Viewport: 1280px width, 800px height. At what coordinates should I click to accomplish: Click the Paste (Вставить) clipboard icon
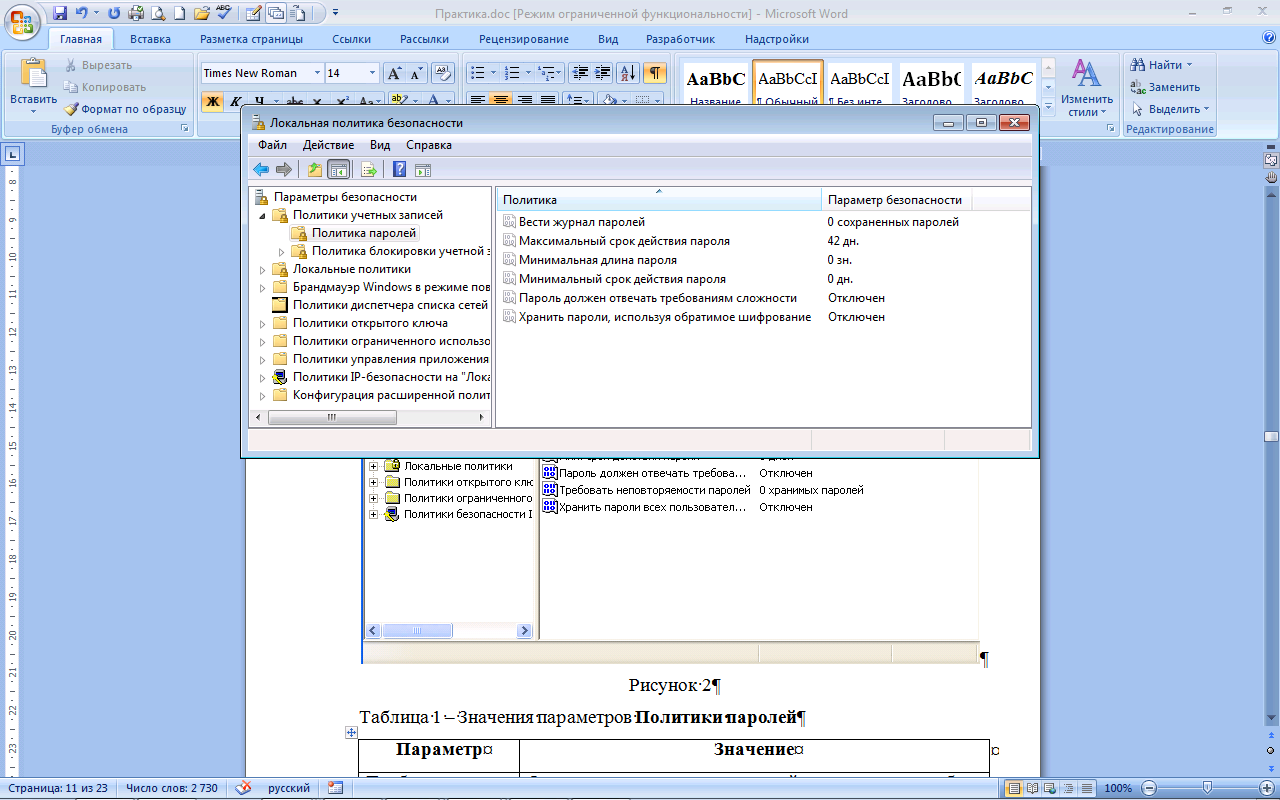(33, 74)
